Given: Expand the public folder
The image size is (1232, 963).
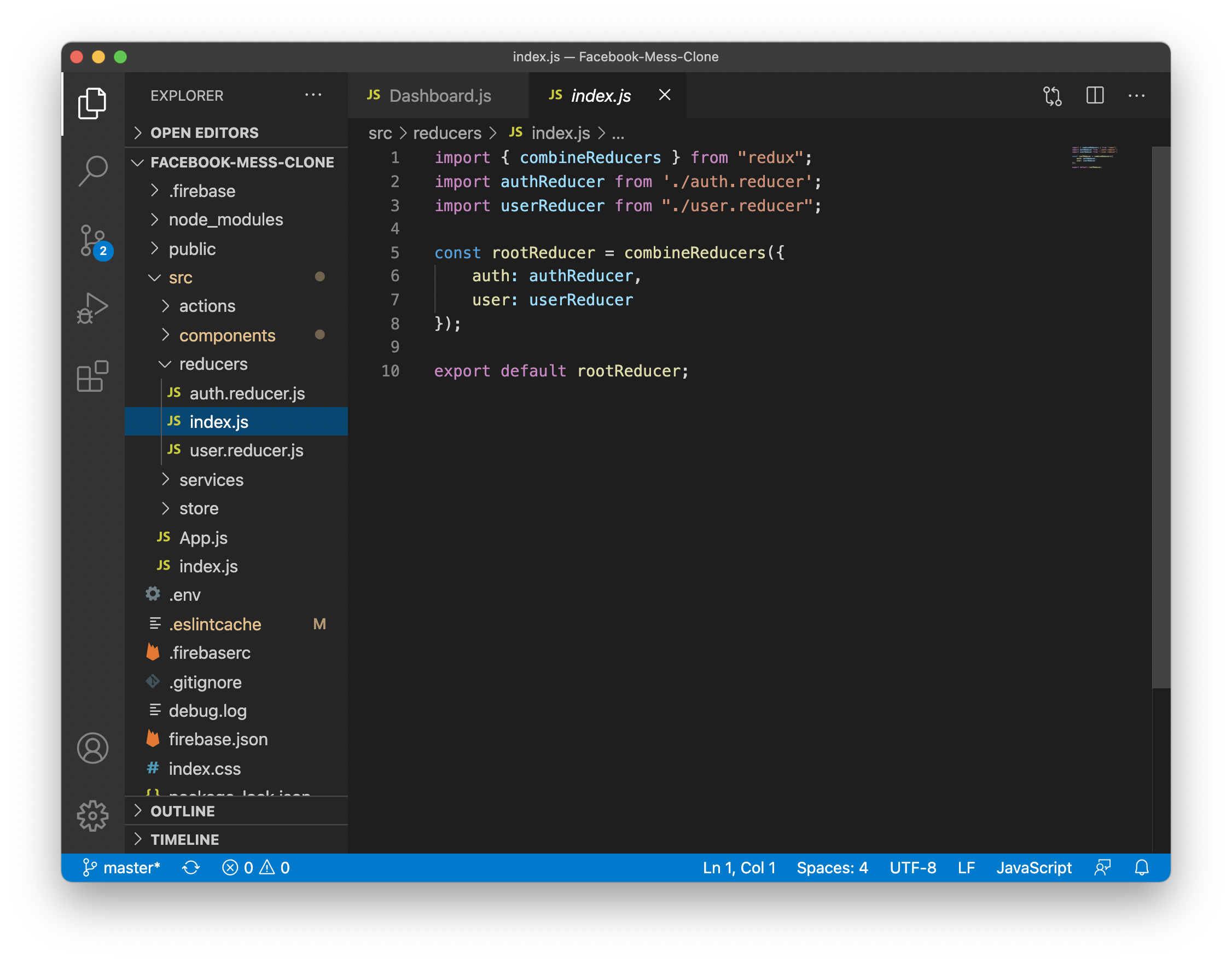Looking at the screenshot, I should pyautogui.click(x=236, y=249).
